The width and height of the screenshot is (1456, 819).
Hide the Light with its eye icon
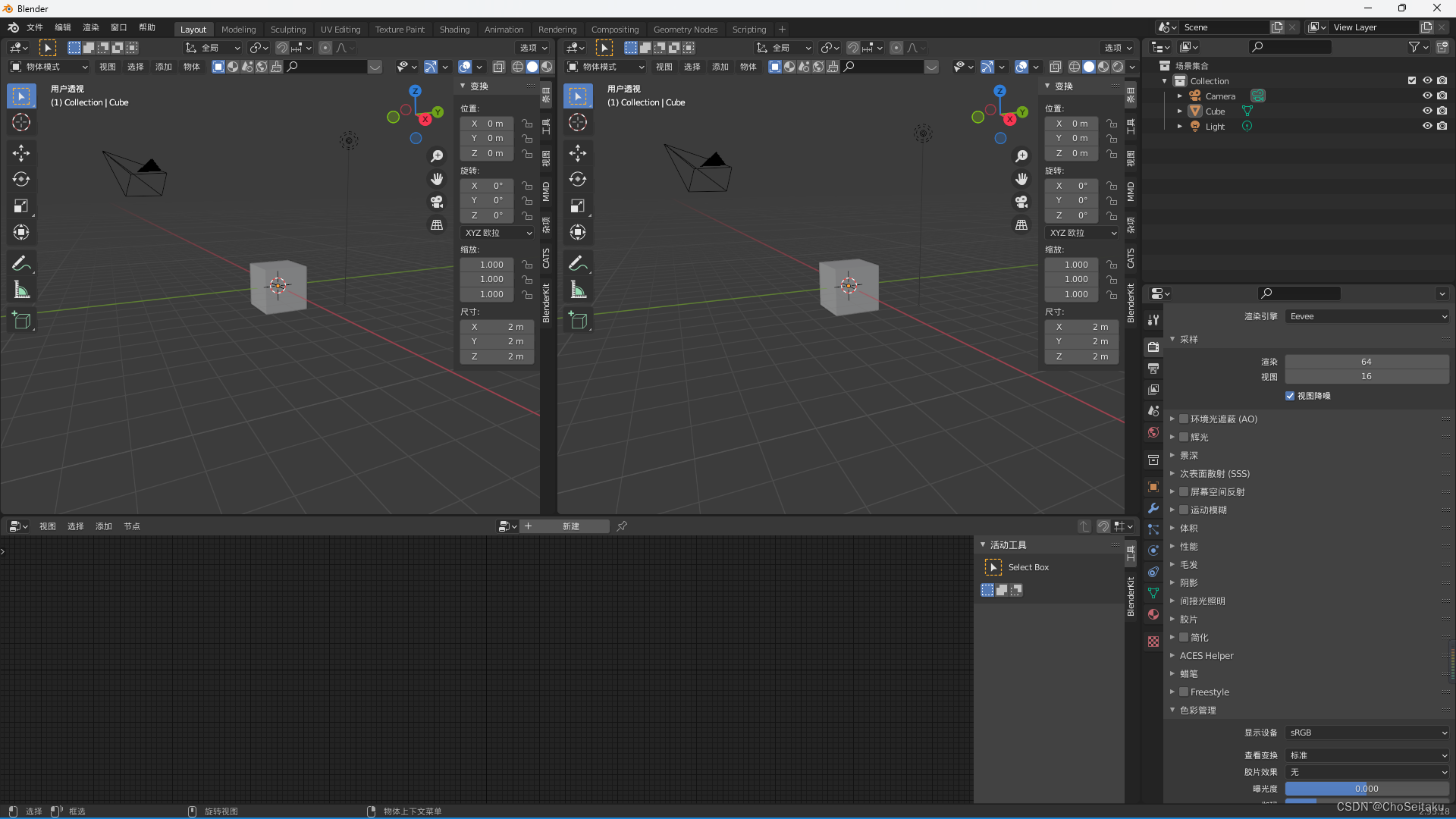click(1427, 126)
